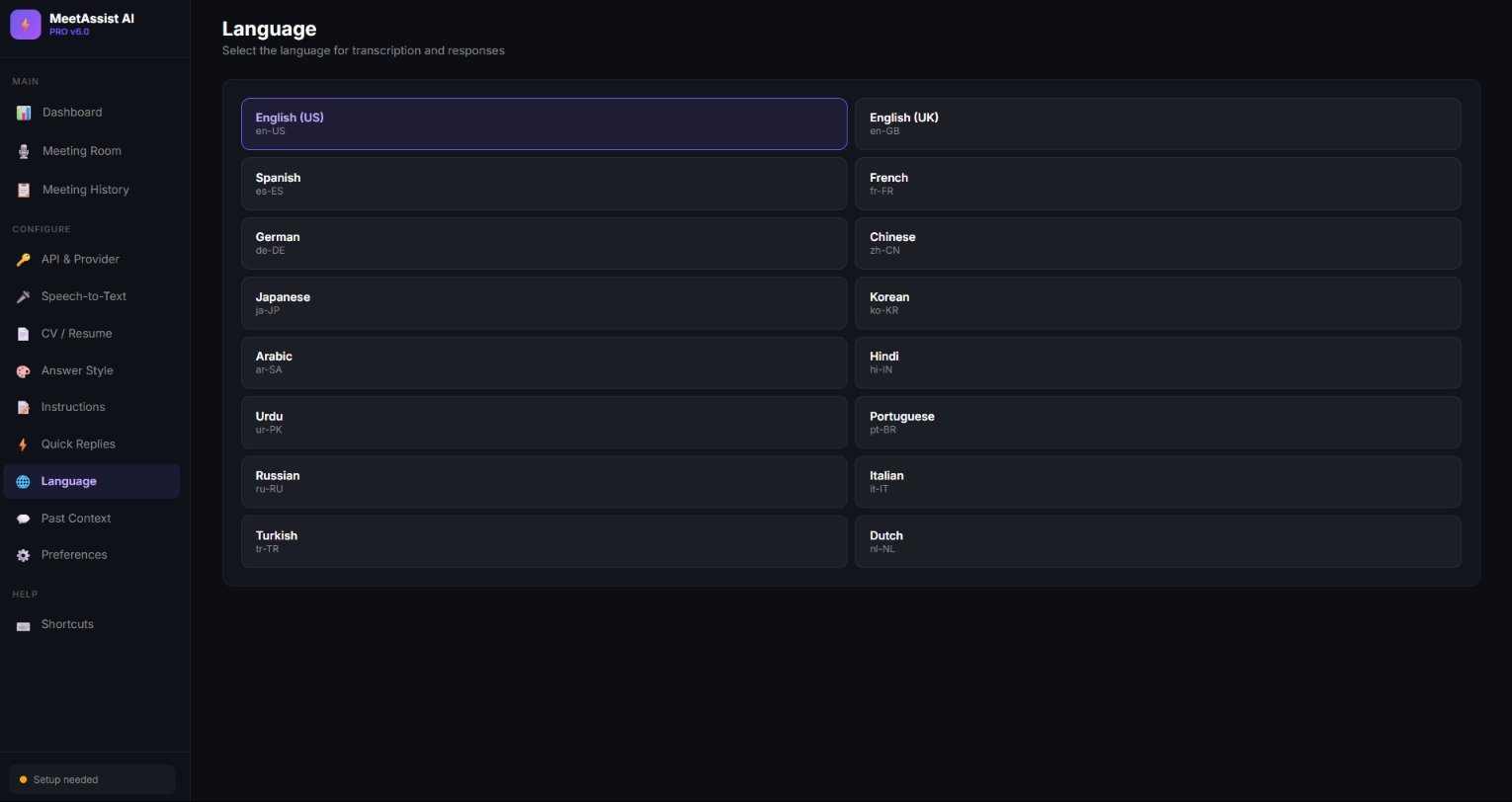Click the API & Provider key icon
This screenshot has height=802, width=1512.
click(x=23, y=260)
